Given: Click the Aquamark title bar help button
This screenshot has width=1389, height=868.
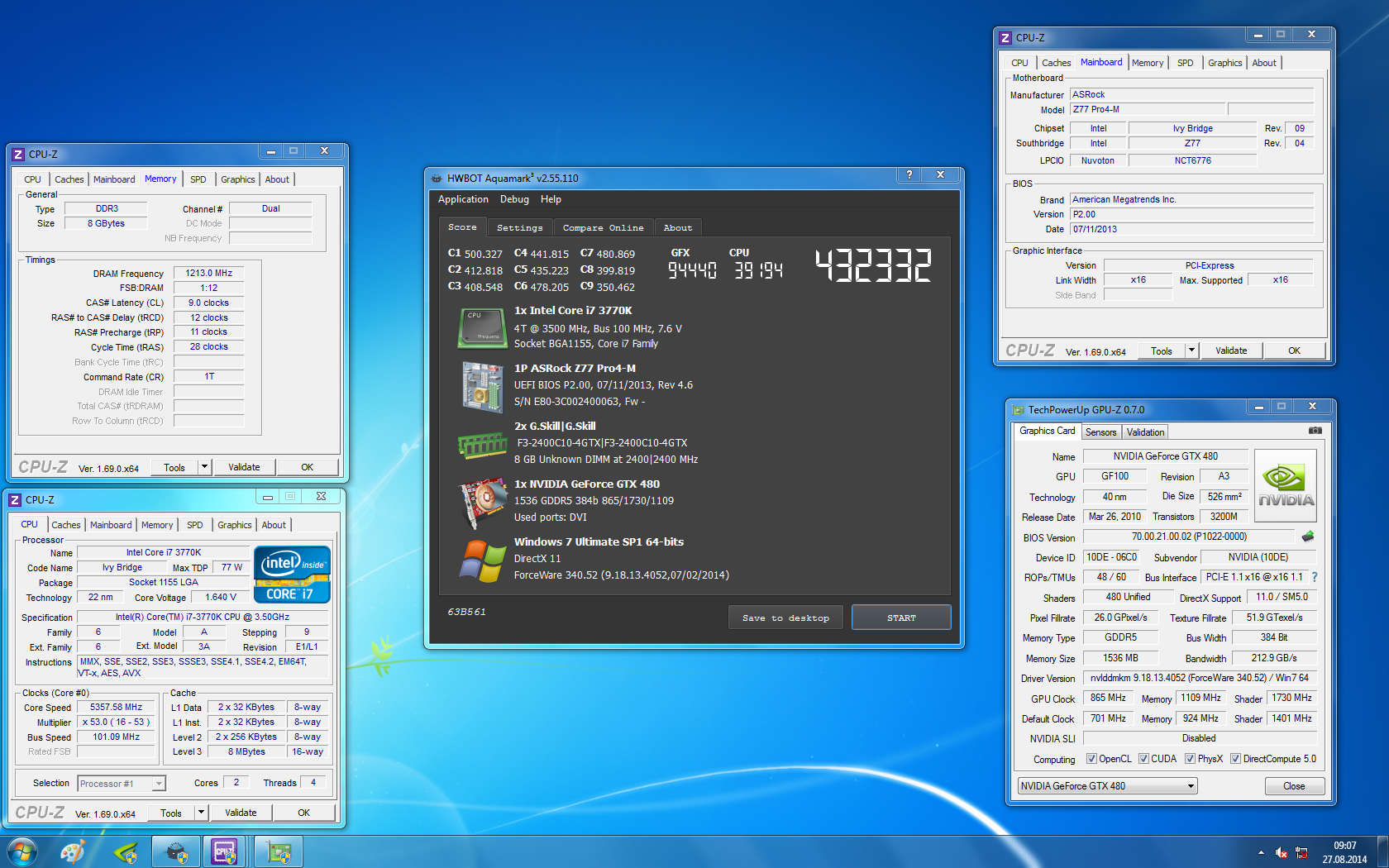Looking at the screenshot, I should click(909, 174).
